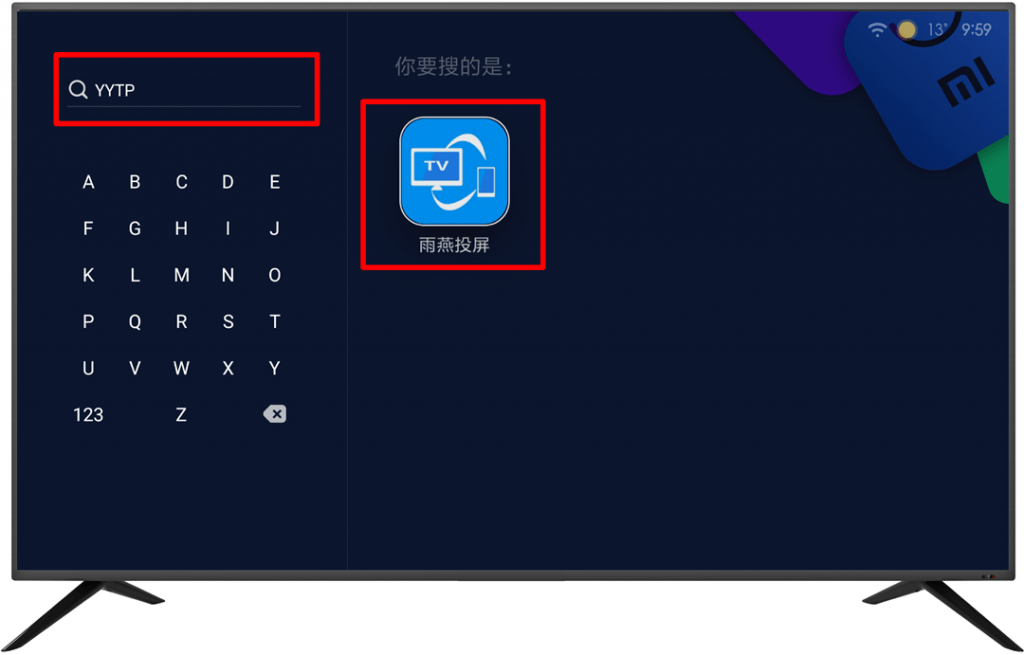Switch keyboard to 123 numbers

88,415
